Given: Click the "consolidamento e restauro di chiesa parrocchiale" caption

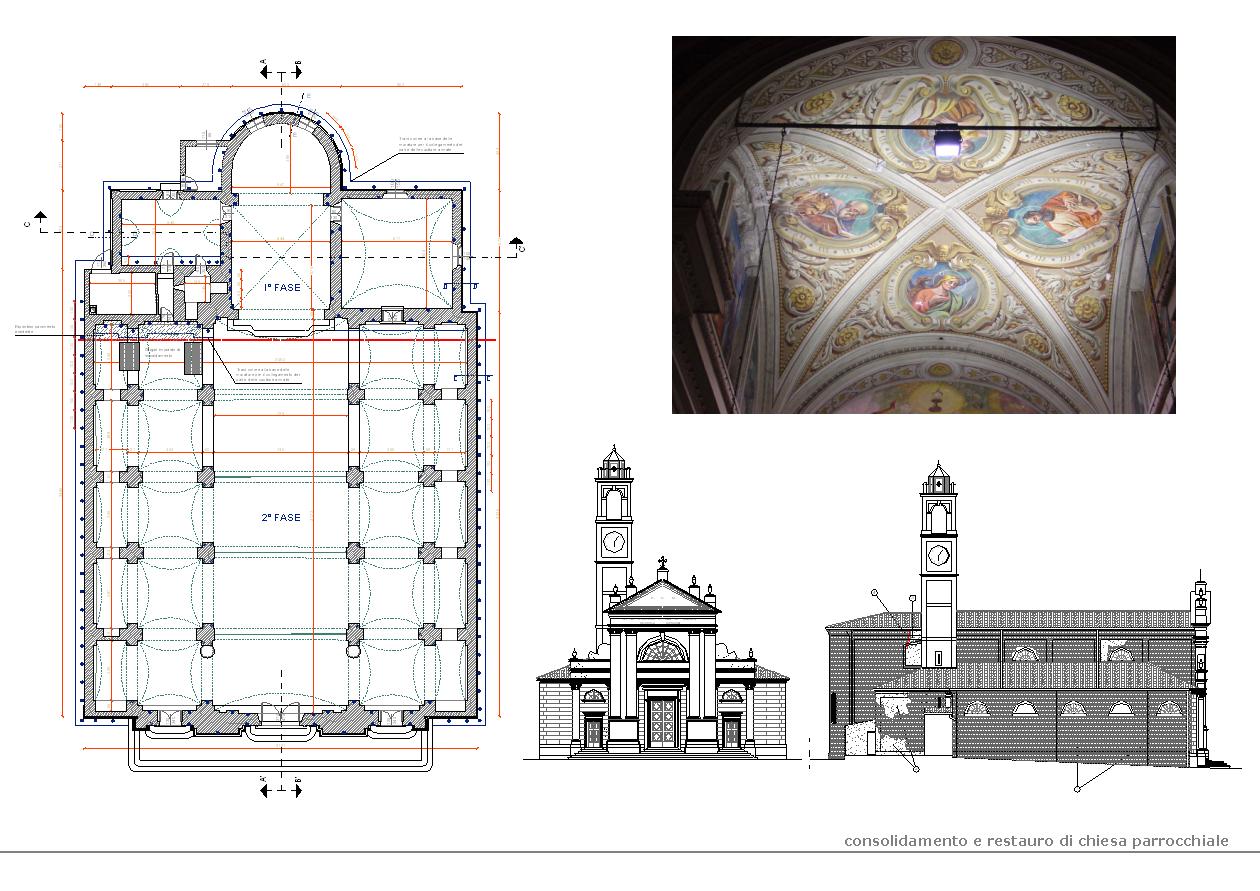Looking at the screenshot, I should click(1036, 840).
